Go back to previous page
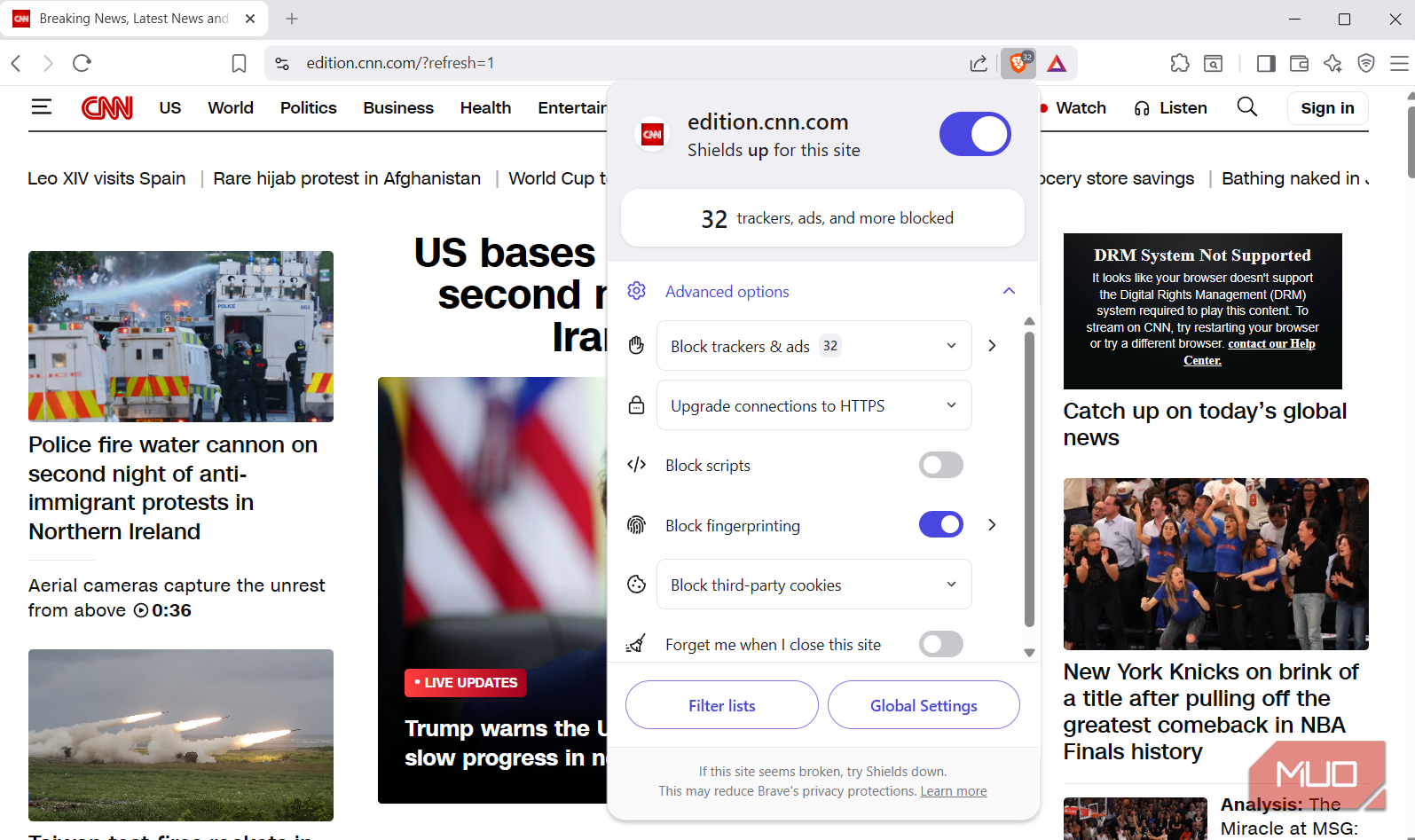This screenshot has height=840, width=1415. (x=16, y=63)
